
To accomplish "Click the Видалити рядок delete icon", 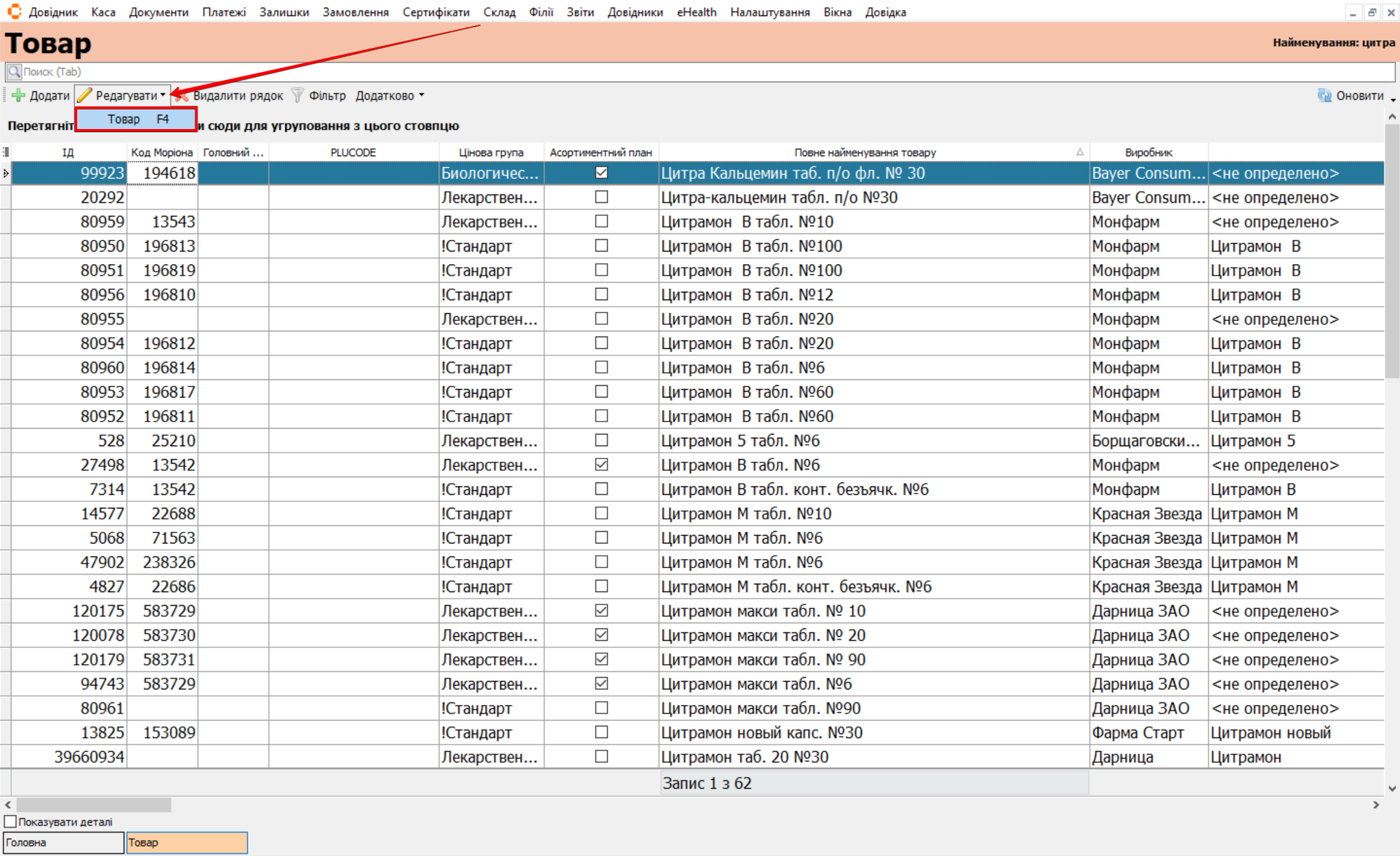I will point(182,97).
